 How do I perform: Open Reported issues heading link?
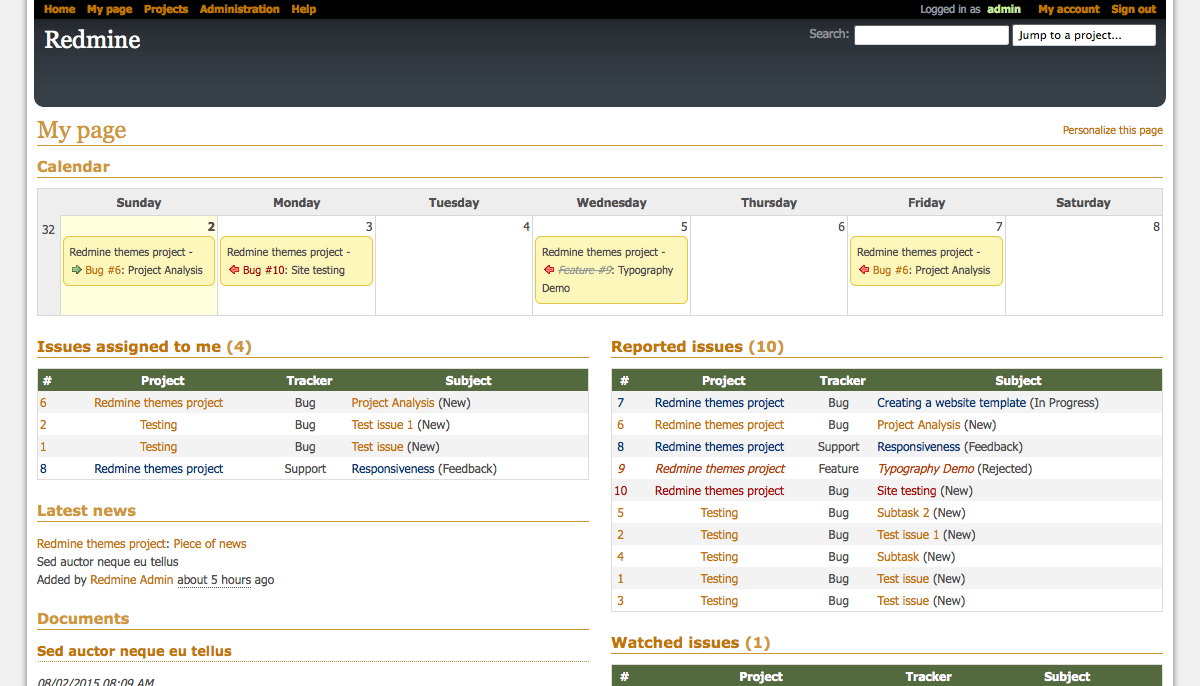pos(677,347)
